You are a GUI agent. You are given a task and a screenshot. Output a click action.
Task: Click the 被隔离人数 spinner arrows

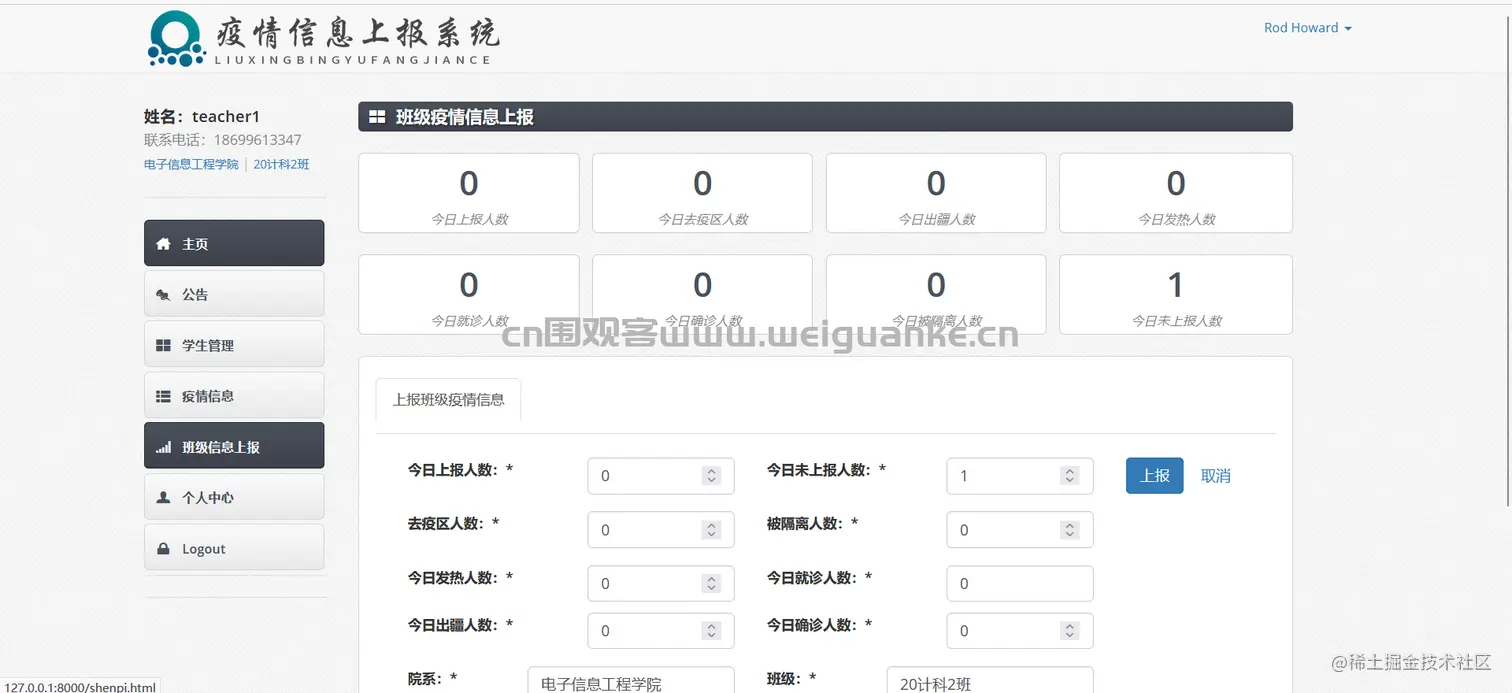[x=1070, y=530]
